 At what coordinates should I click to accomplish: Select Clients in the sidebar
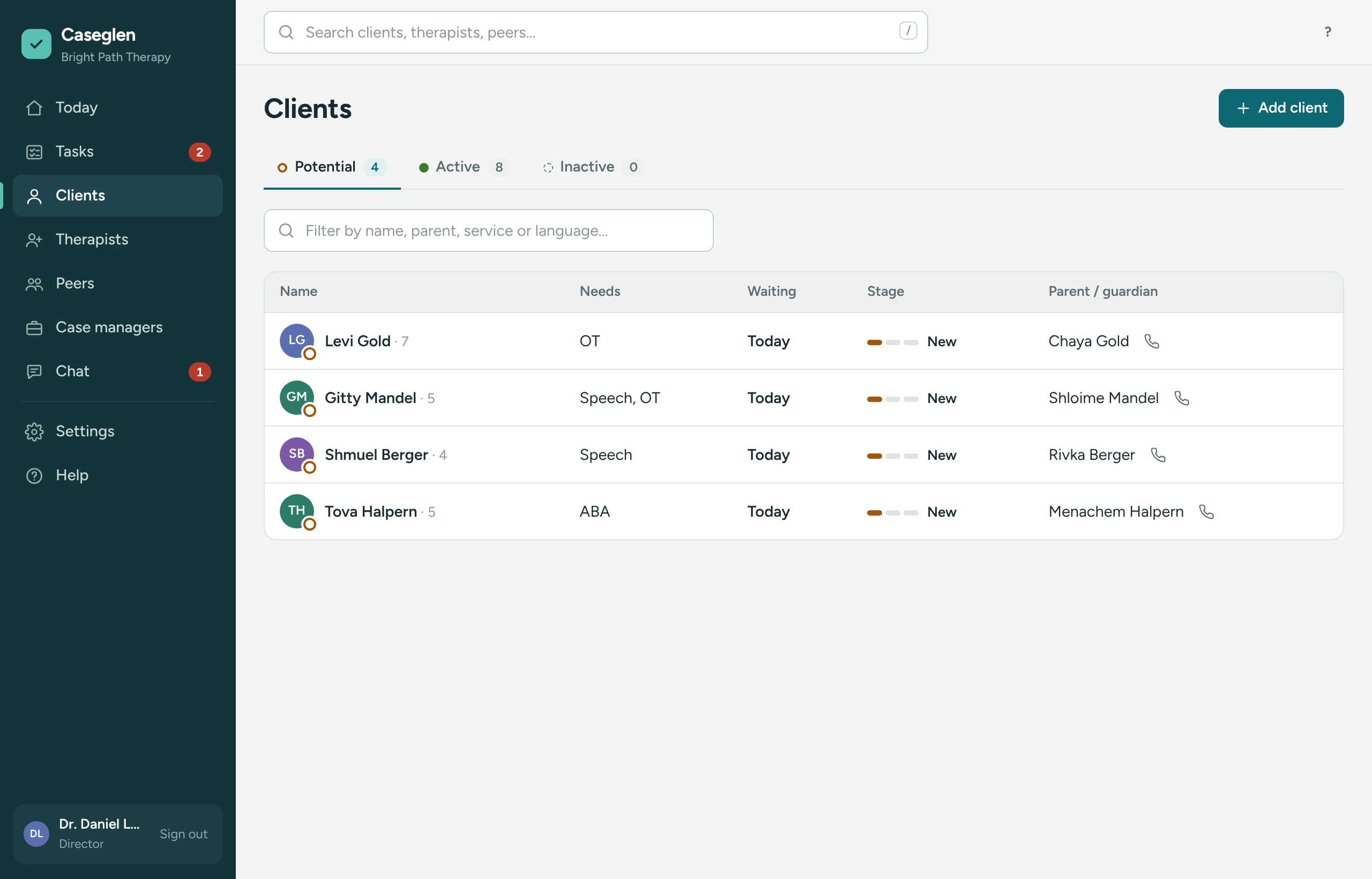pyautogui.click(x=117, y=196)
